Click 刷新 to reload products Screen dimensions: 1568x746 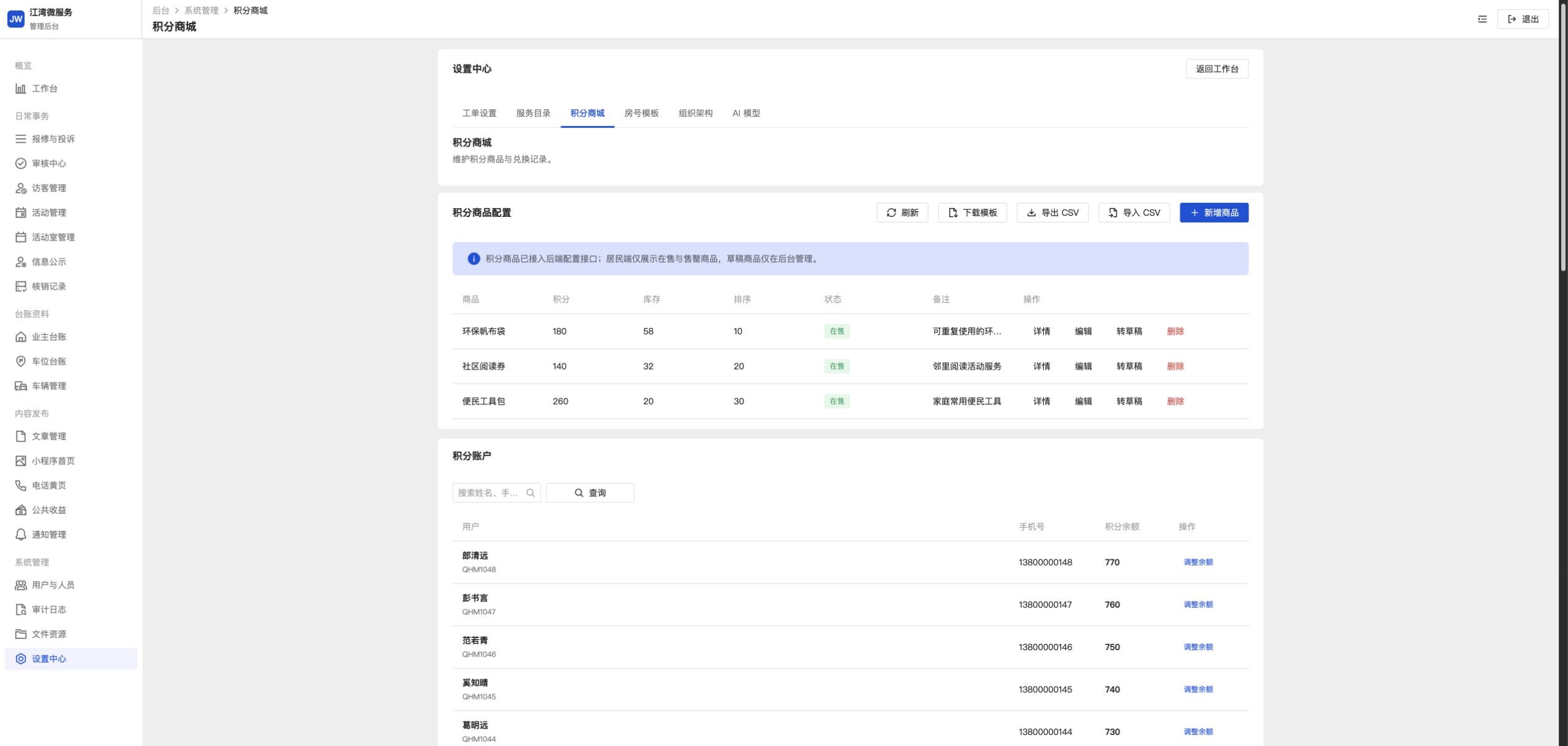pyautogui.click(x=902, y=213)
